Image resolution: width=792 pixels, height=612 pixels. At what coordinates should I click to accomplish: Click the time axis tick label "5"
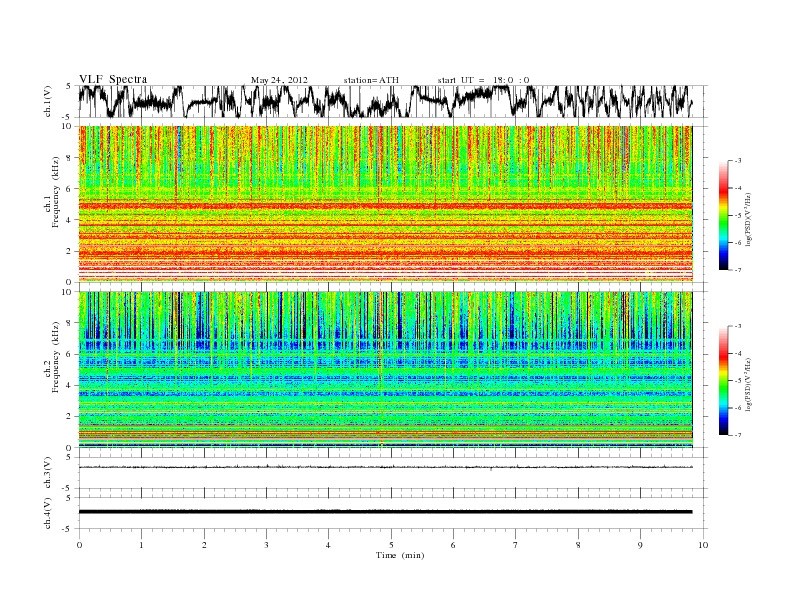coord(391,545)
